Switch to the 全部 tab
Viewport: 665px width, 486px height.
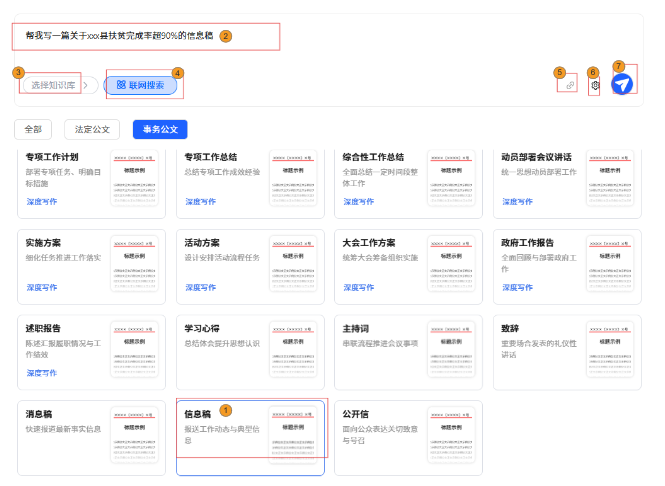(x=33, y=129)
